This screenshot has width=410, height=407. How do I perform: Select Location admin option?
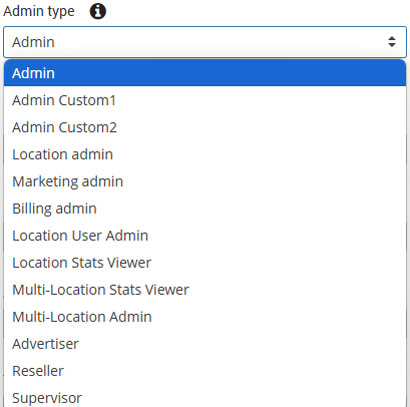(x=205, y=154)
